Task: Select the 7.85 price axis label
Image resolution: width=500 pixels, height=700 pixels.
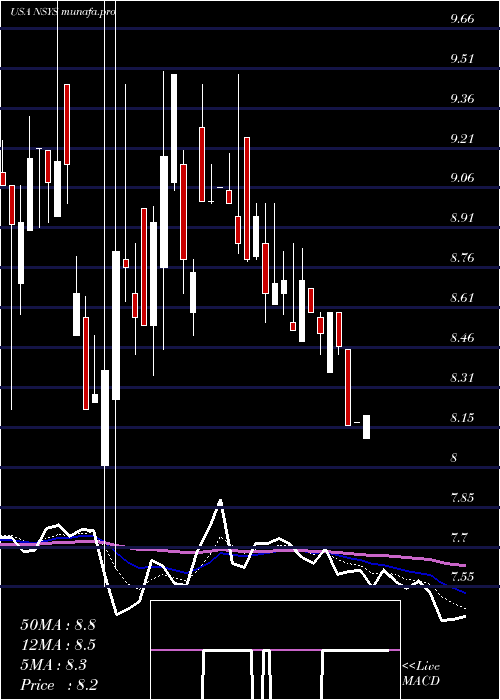Action: [x=462, y=497]
